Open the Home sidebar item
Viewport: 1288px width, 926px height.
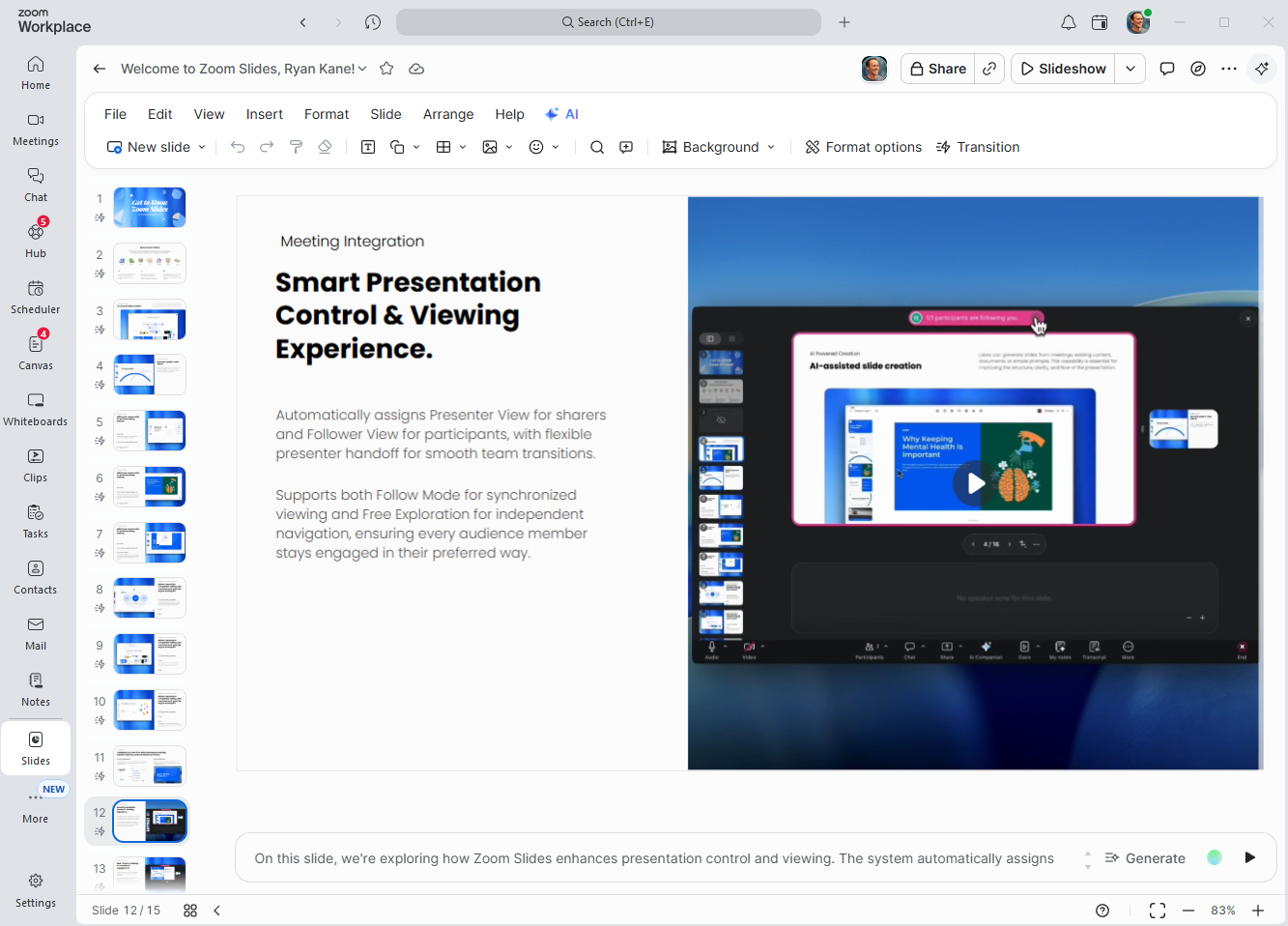[x=36, y=72]
